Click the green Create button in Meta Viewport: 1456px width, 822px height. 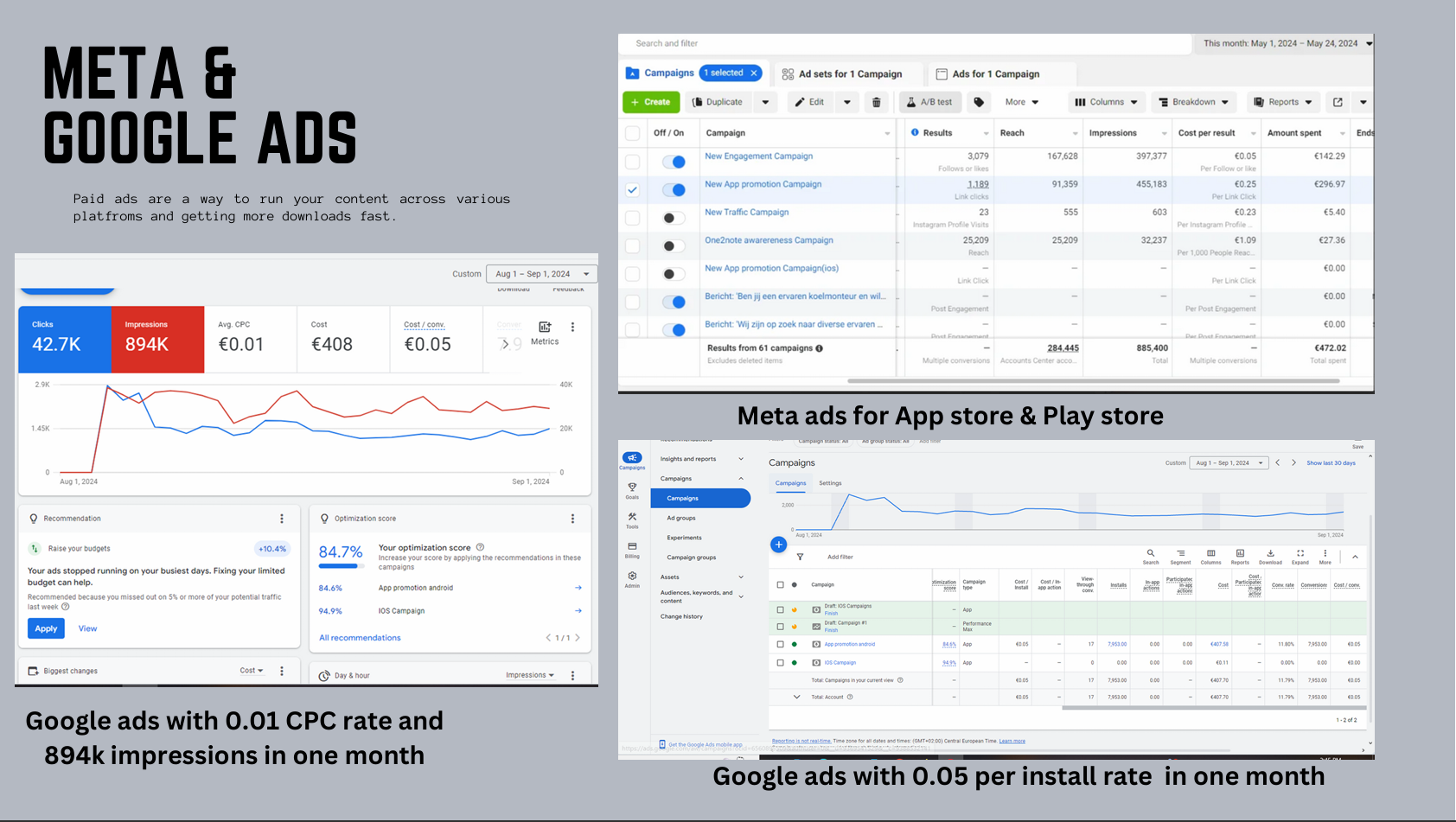[x=651, y=101]
